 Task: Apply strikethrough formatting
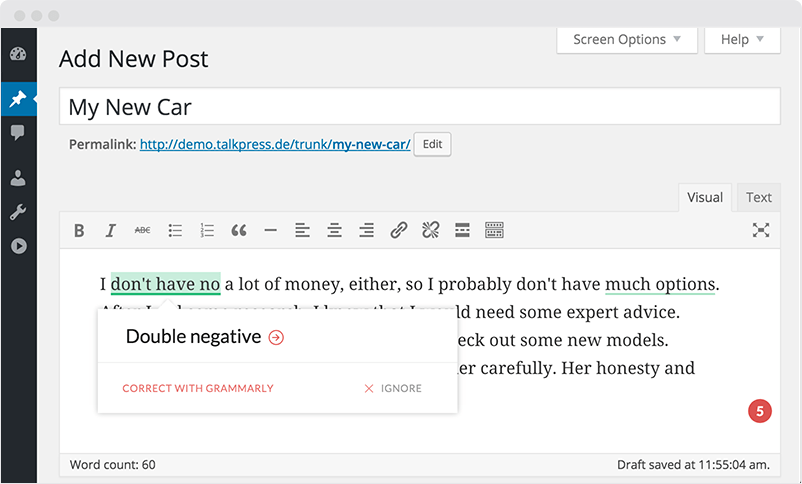tap(143, 231)
